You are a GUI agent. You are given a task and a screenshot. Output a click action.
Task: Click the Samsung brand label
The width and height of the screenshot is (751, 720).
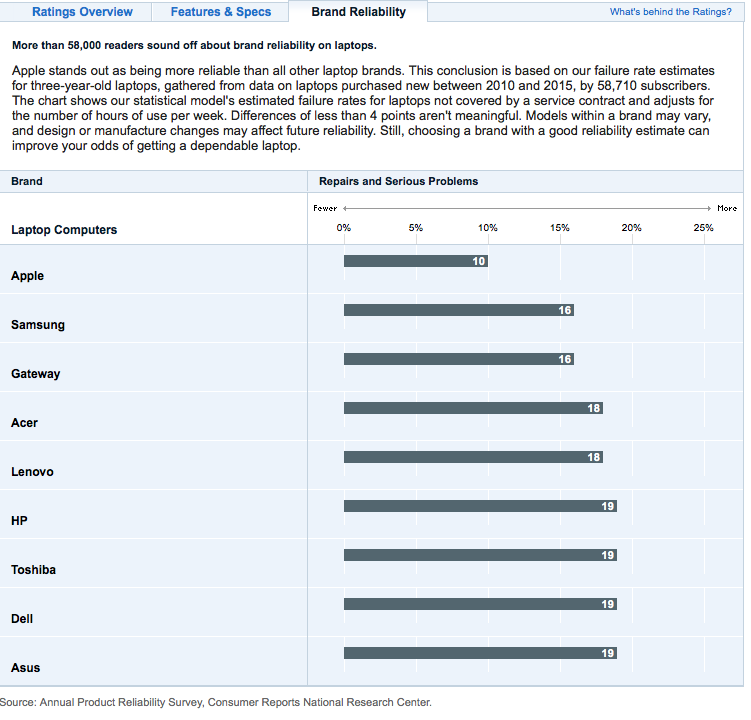(38, 325)
